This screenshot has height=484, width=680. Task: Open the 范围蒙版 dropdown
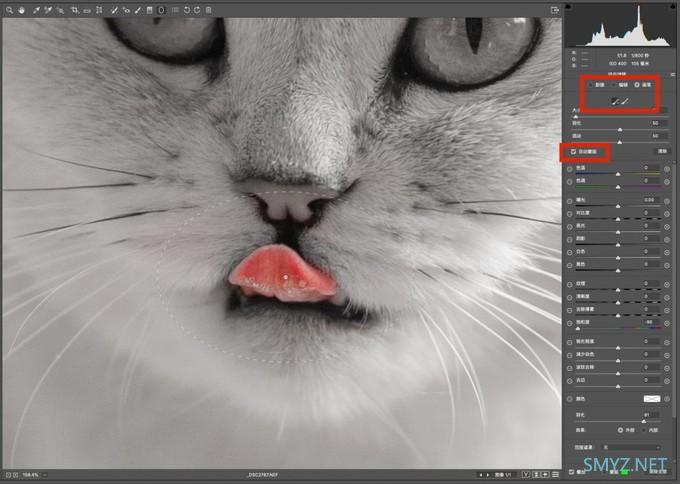point(631,447)
